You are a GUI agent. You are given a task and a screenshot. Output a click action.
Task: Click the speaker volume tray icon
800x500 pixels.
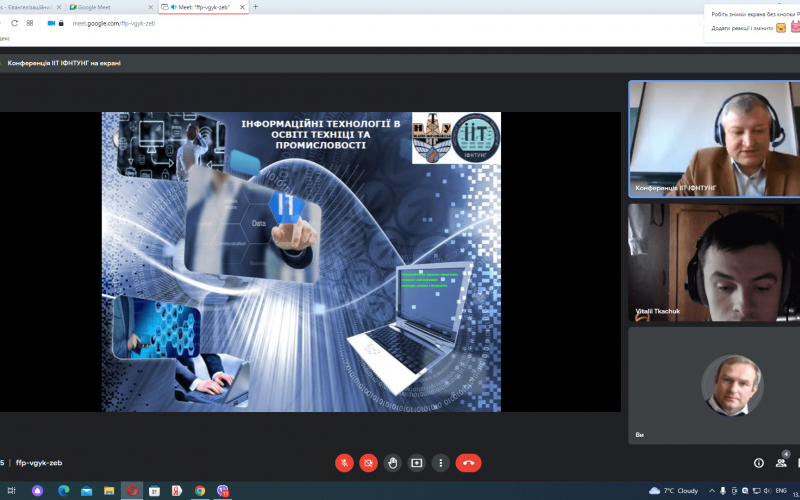coord(767,491)
